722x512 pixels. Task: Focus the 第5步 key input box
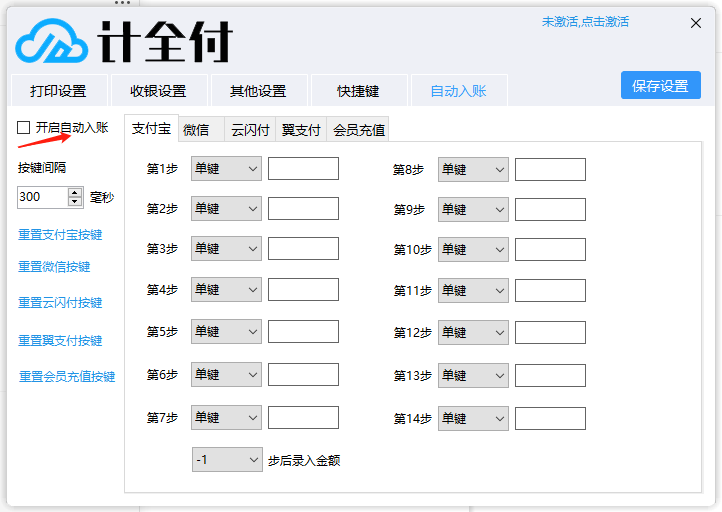click(303, 332)
